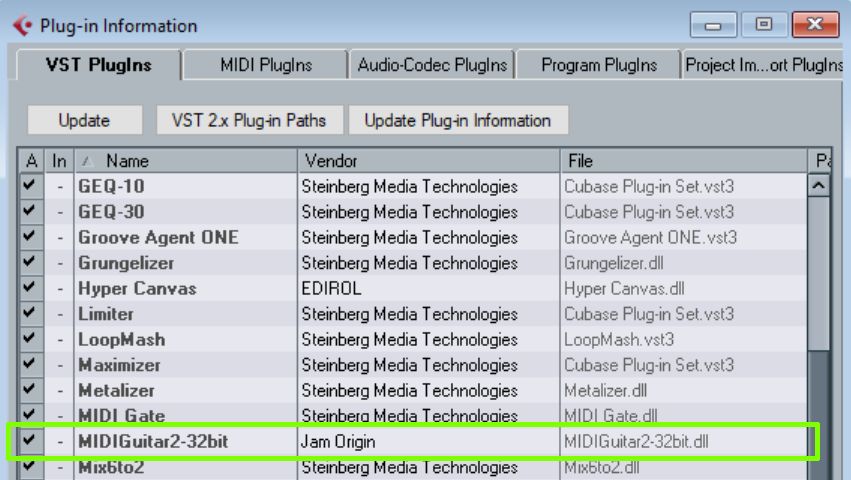Viewport: 851px width, 480px height.
Task: Deactivate the LoopMash plug-in checkbox
Action: [x=29, y=339]
